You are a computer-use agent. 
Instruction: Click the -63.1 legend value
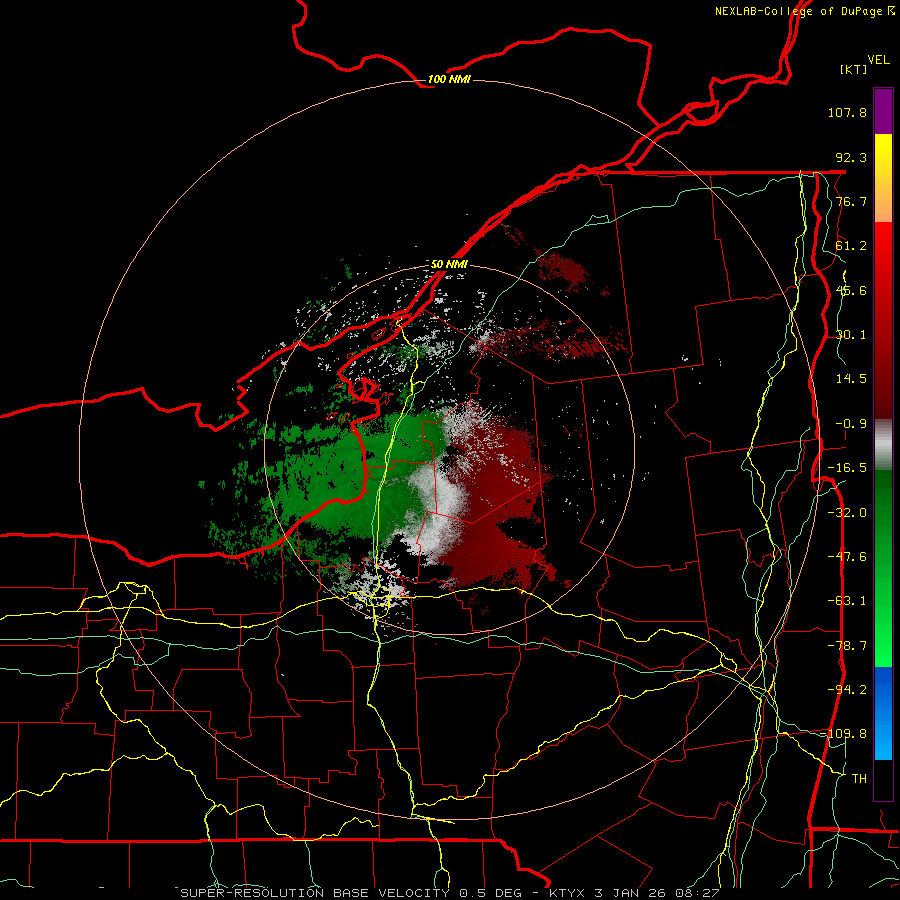[847, 601]
